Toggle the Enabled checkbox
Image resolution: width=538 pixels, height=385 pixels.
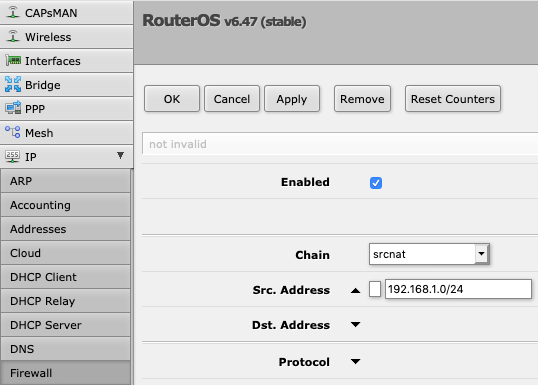376,183
